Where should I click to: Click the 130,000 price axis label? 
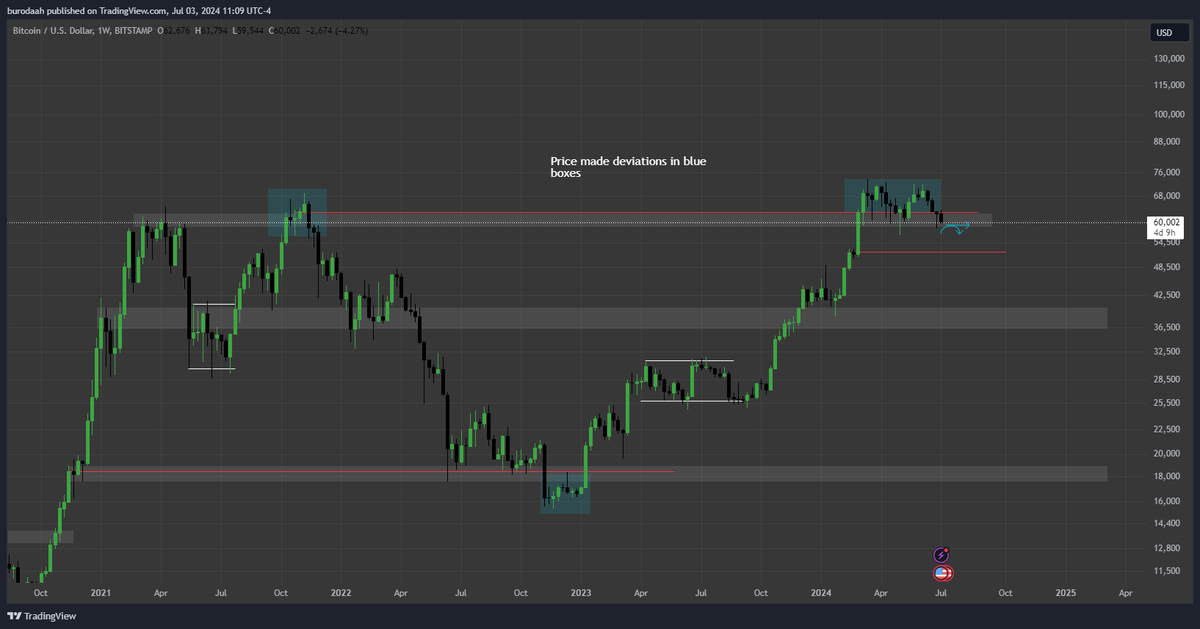[x=1168, y=58]
